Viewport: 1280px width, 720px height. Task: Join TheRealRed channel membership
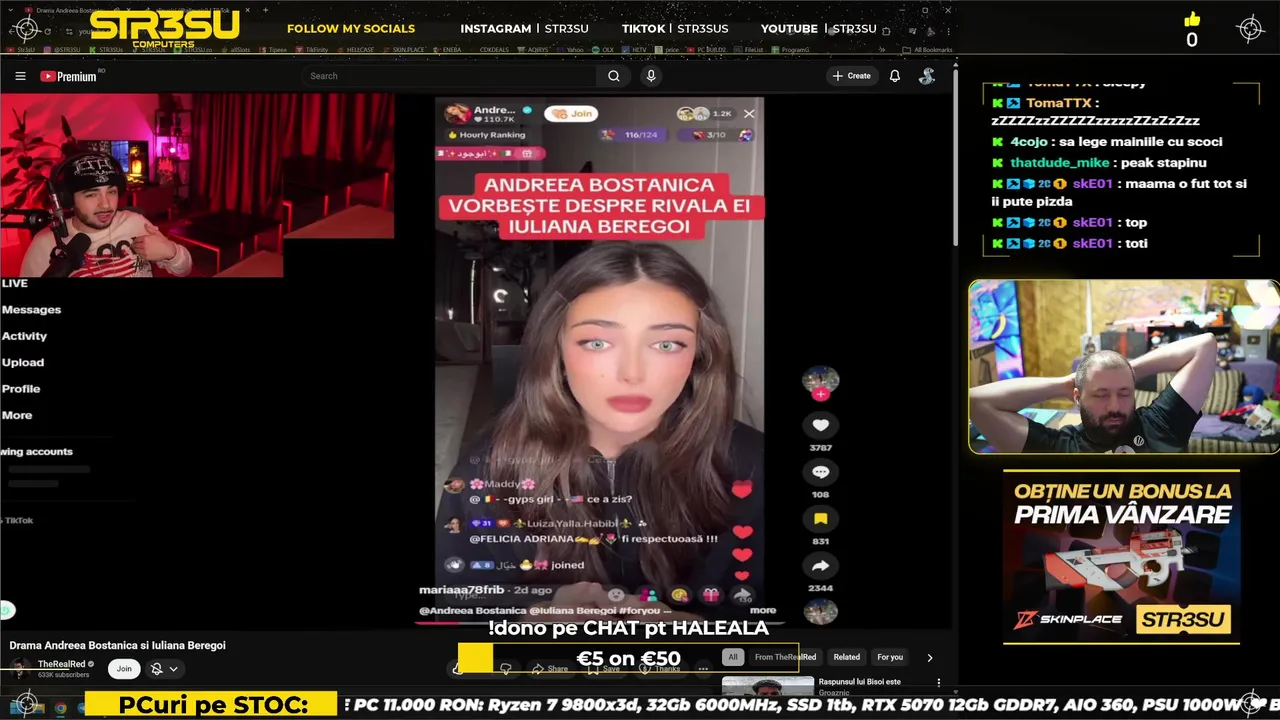pyautogui.click(x=124, y=668)
